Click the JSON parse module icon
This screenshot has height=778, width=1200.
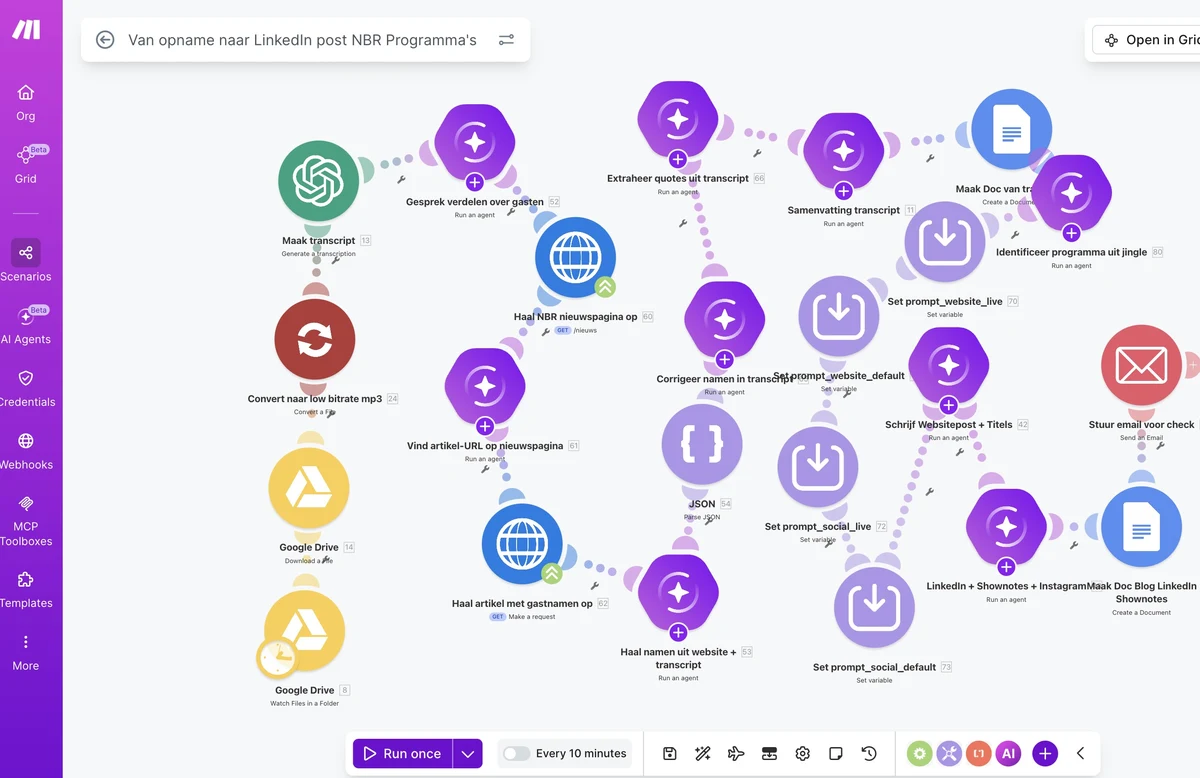pyautogui.click(x=702, y=445)
